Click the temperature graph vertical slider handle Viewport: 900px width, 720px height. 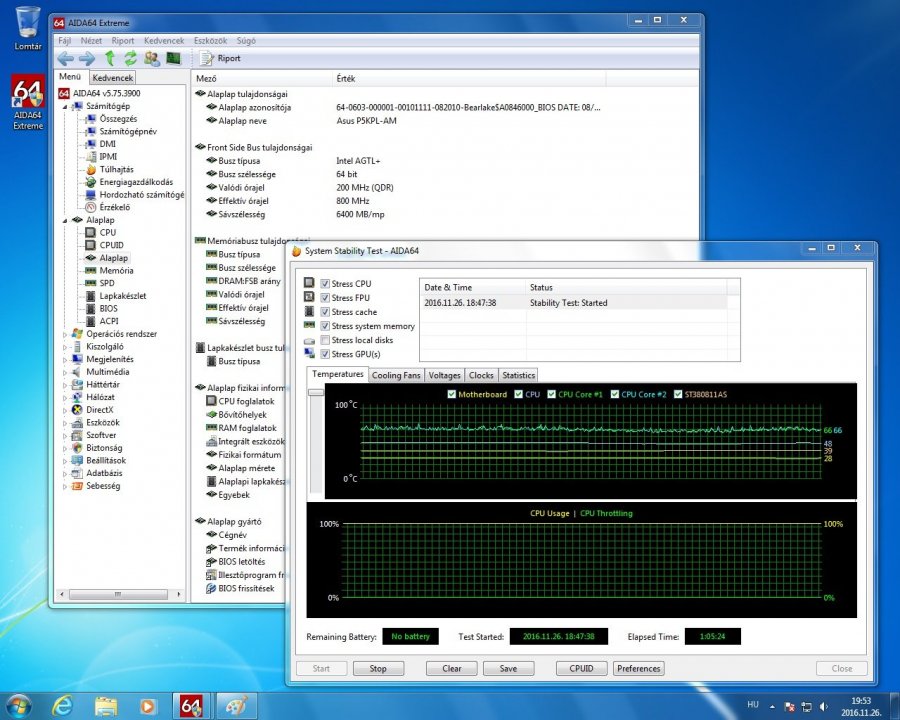[x=316, y=393]
